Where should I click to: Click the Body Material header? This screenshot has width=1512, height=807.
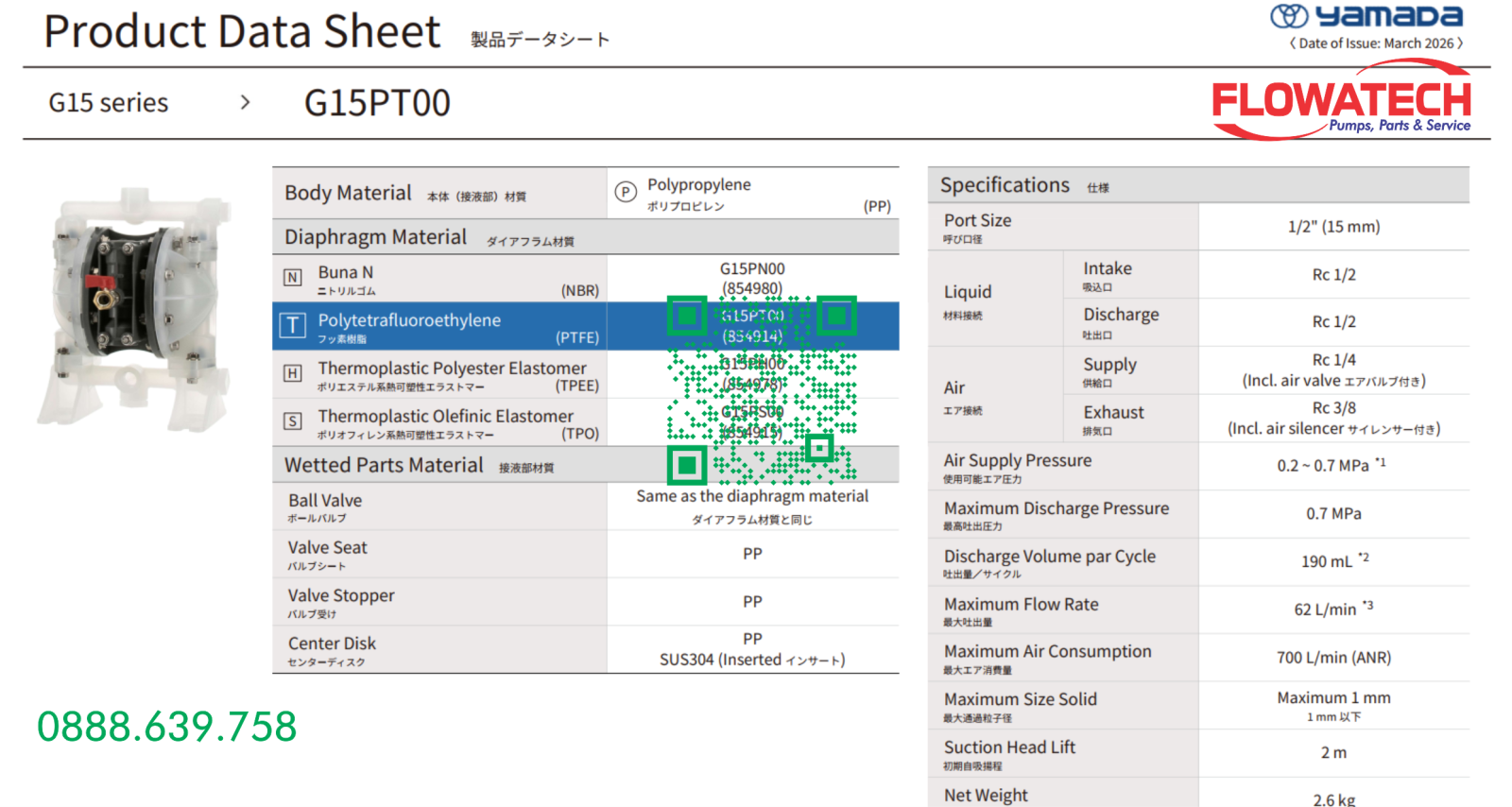point(348,193)
